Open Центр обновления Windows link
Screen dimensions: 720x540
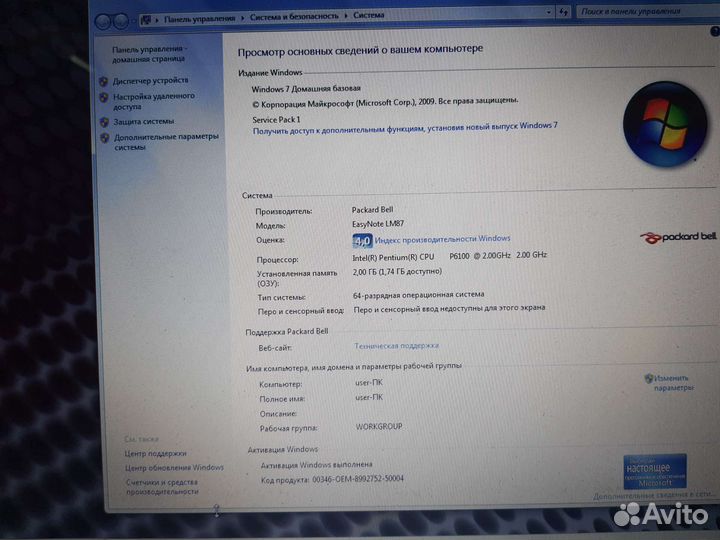[174, 467]
